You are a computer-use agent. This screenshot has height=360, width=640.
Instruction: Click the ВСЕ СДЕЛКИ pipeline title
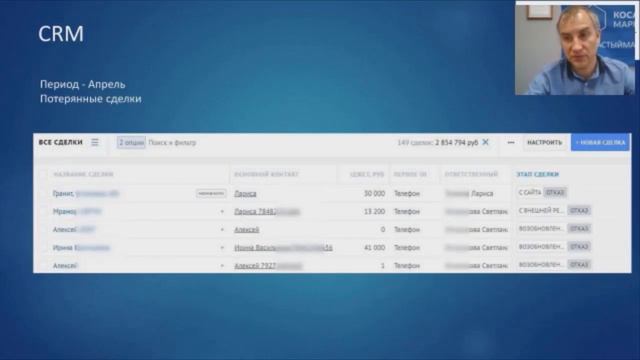point(60,142)
